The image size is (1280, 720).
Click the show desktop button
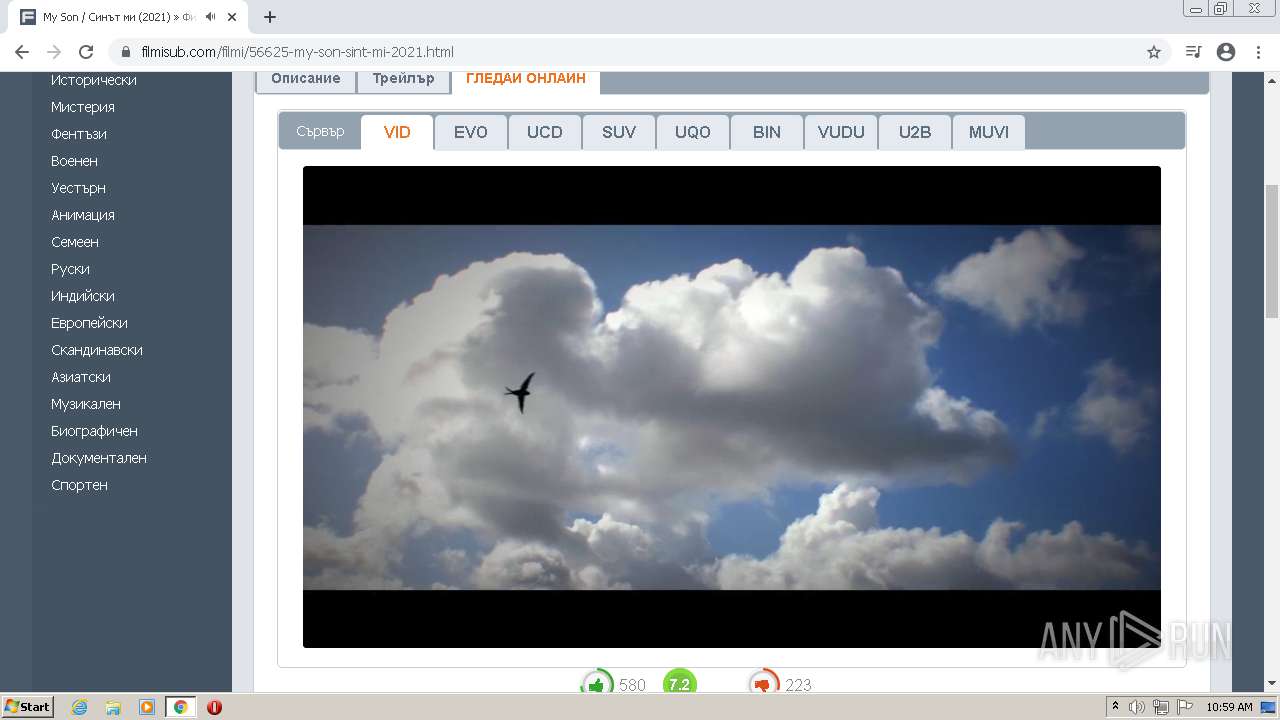(x=1269, y=707)
